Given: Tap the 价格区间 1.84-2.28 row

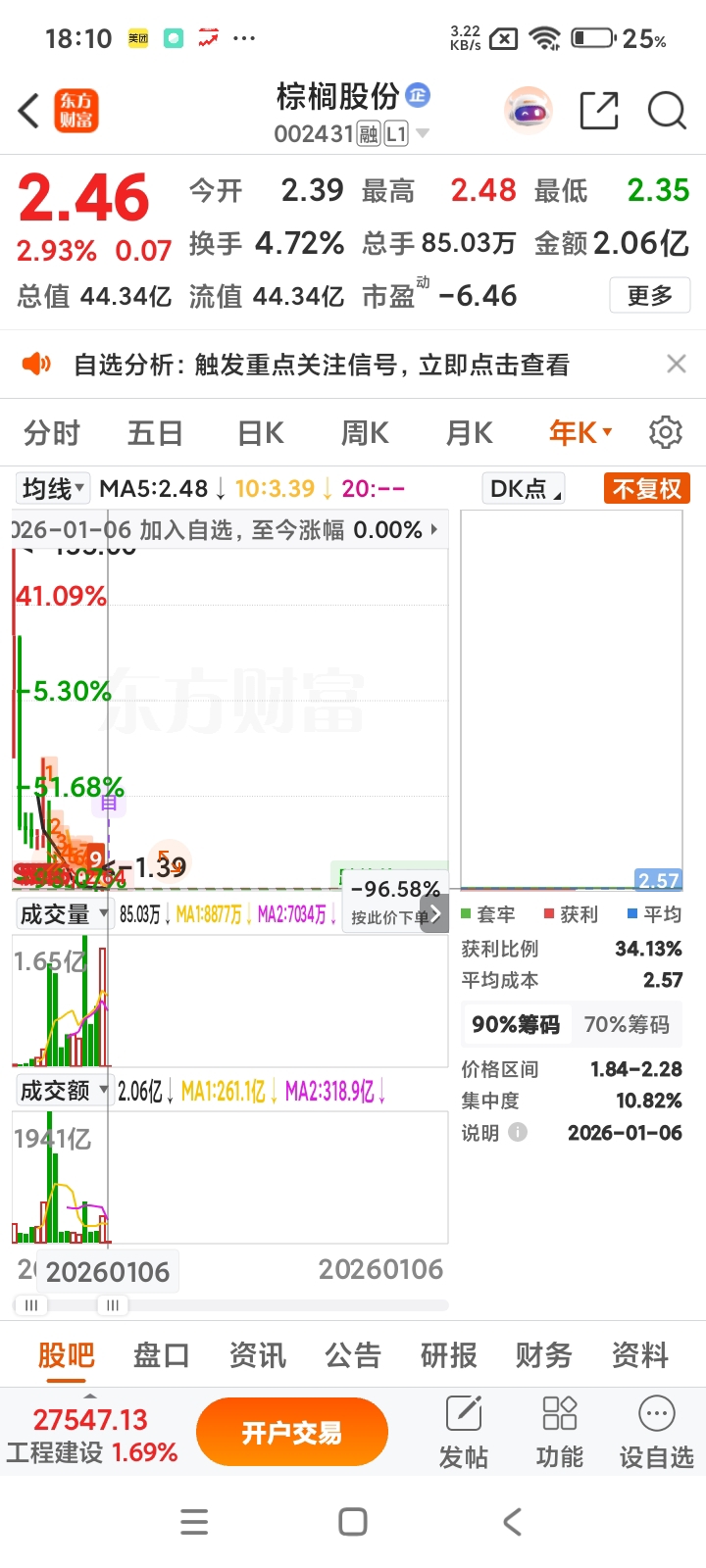Looking at the screenshot, I should [x=572, y=1069].
